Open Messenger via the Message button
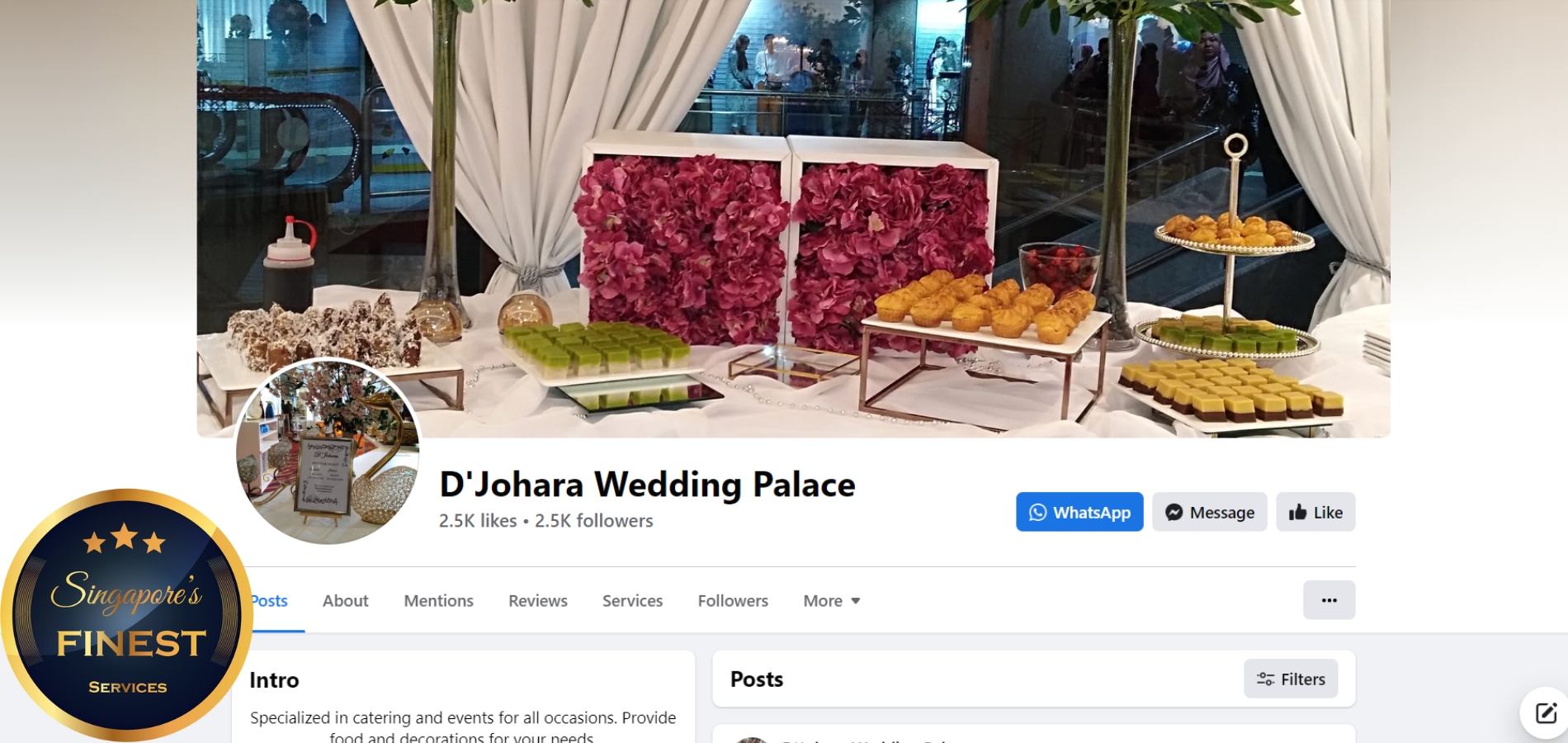Screen dimensions: 1568x743 click(1209, 512)
